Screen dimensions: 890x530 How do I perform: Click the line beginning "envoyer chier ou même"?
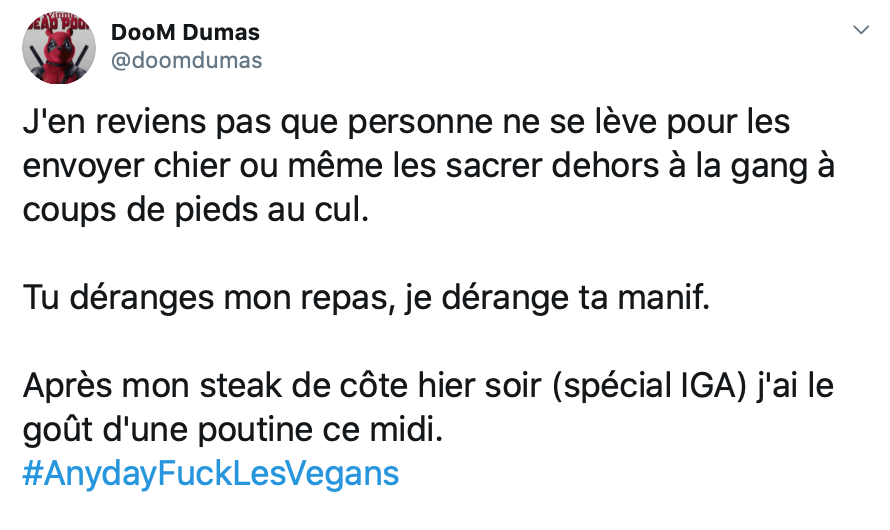point(429,166)
